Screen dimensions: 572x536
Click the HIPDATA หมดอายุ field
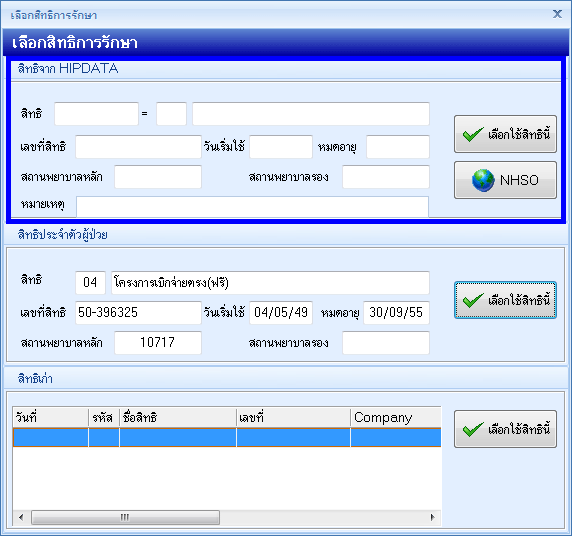click(398, 147)
